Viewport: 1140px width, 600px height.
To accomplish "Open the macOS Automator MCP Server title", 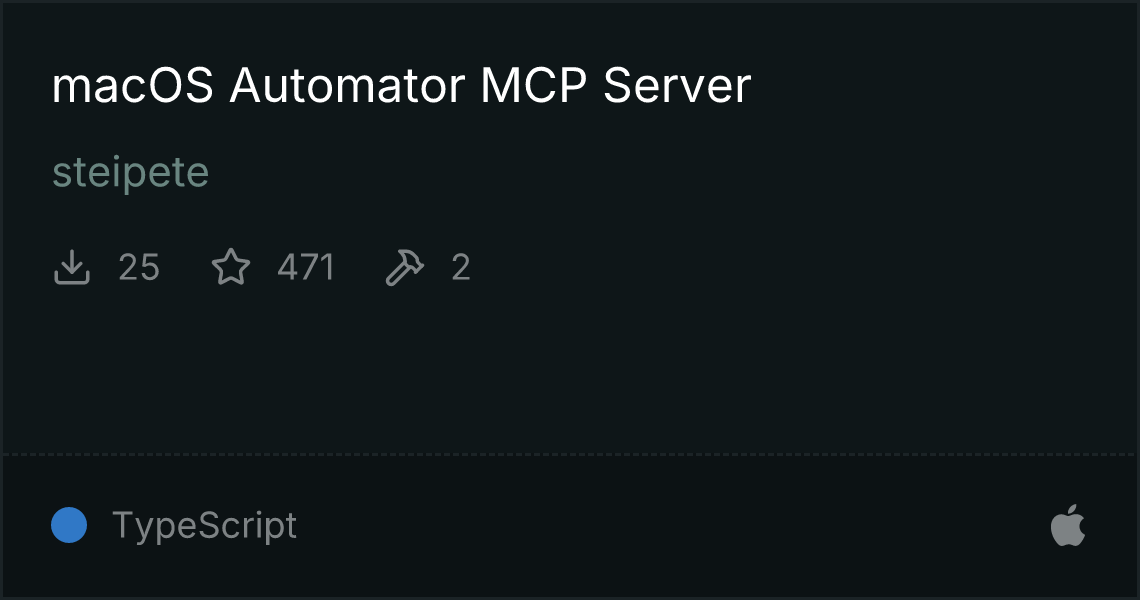I will [x=401, y=85].
